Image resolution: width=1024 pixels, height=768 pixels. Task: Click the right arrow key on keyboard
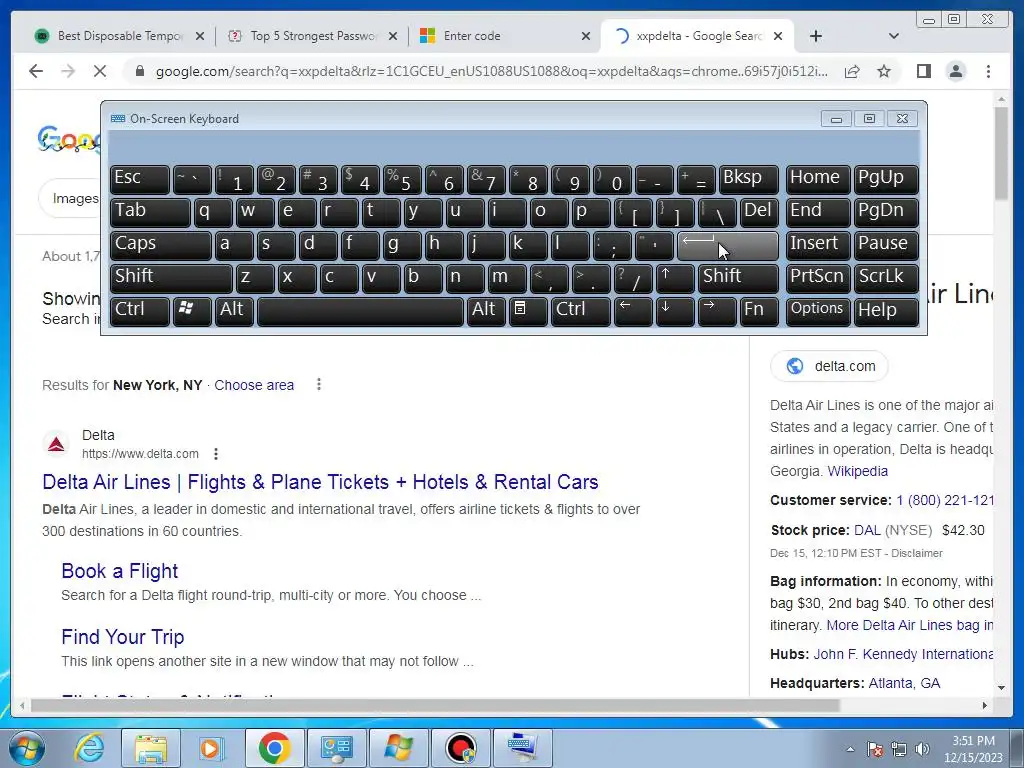(x=717, y=312)
